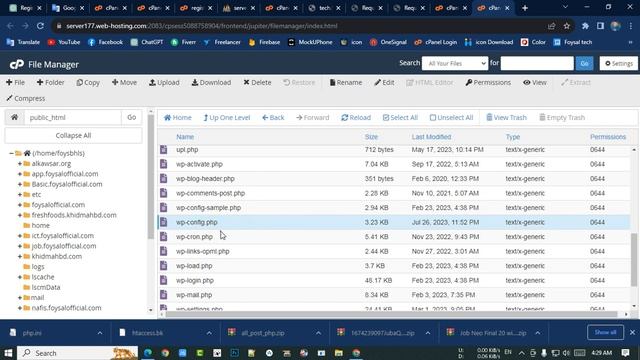The height and width of the screenshot is (360, 640).
Task: Expand the alkawsar.org folder
Action: pos(20,164)
